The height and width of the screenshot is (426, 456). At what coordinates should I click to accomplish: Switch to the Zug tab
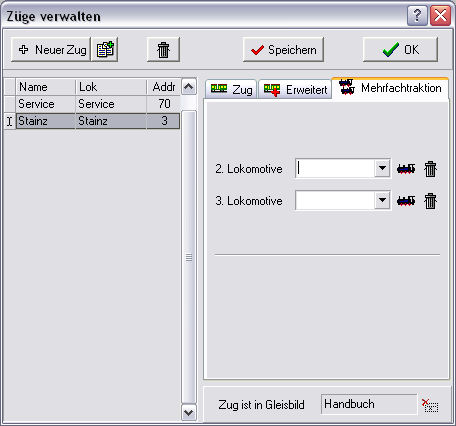tap(231, 89)
